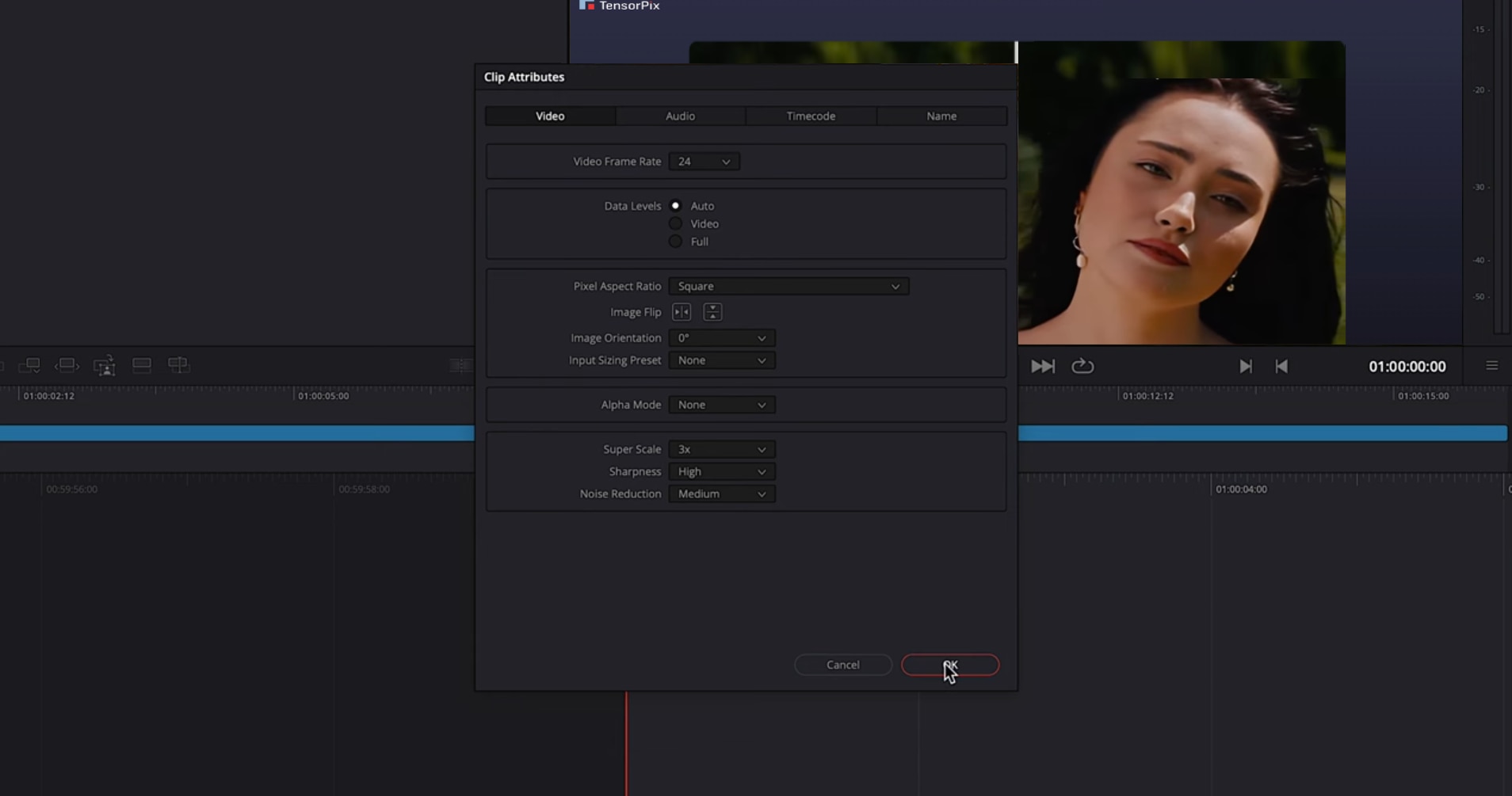The width and height of the screenshot is (1512, 796).
Task: Click the OK button
Action: 950,665
